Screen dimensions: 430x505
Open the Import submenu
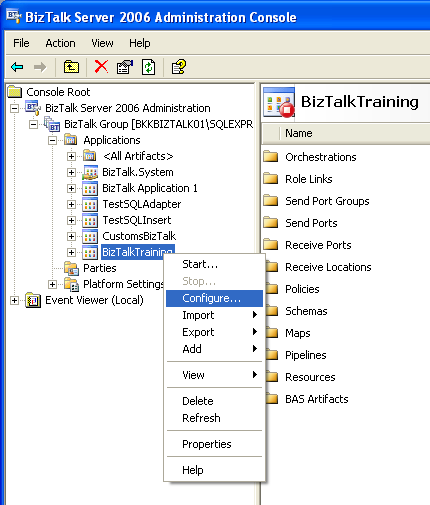click(214, 315)
